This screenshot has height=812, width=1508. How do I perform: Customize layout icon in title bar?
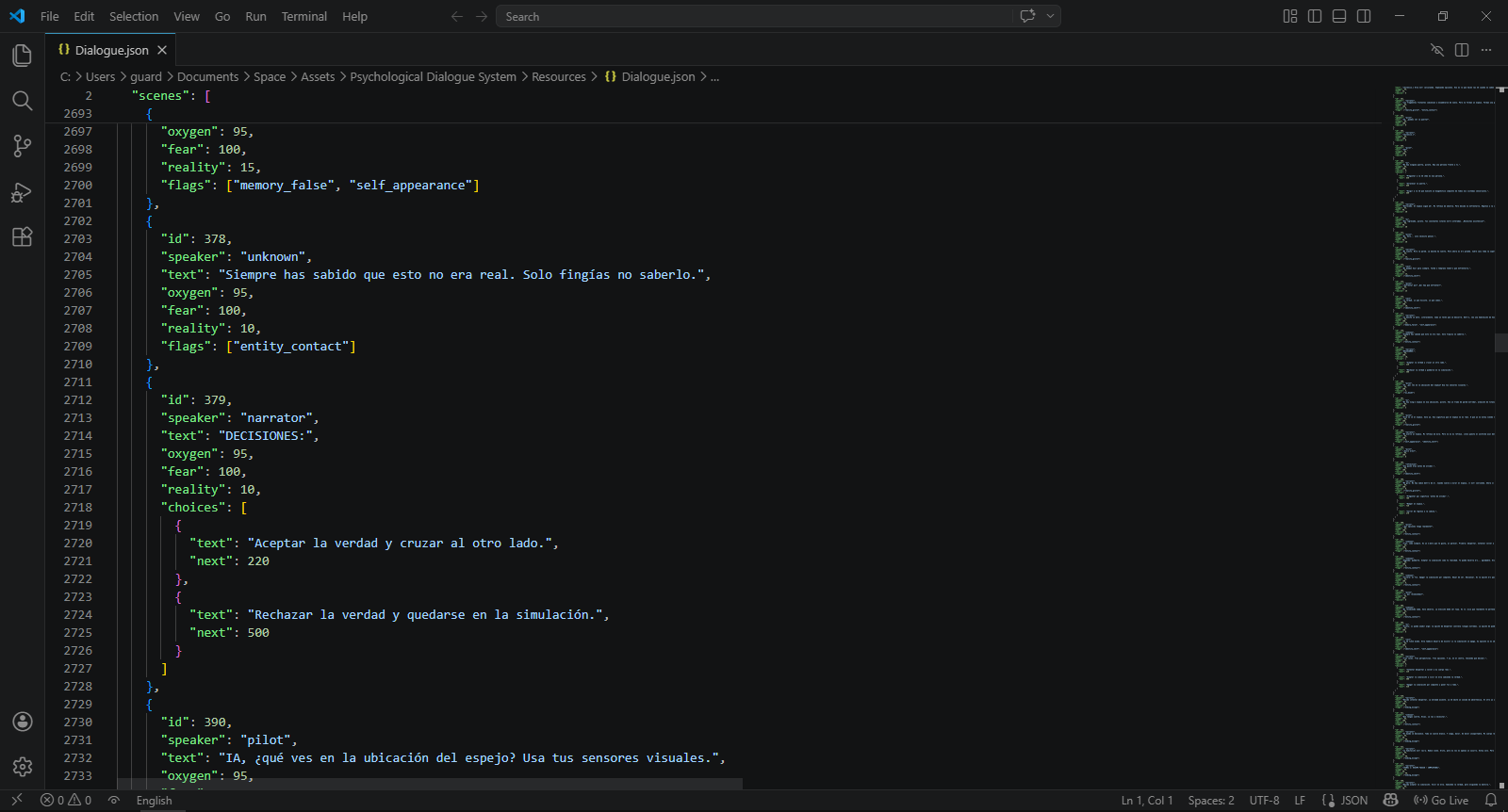pos(1290,16)
